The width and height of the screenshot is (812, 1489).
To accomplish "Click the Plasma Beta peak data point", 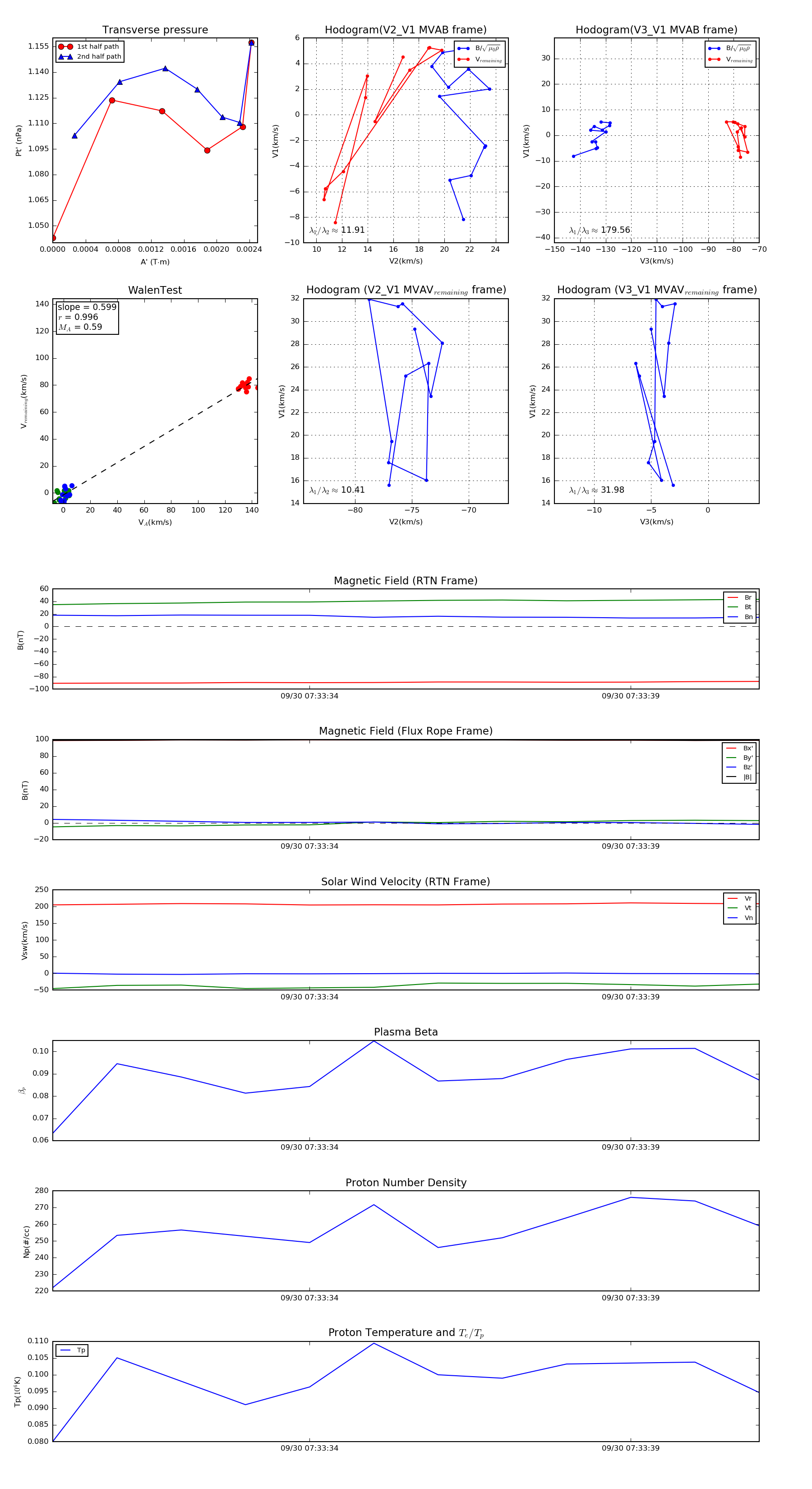I will 374,1041.
